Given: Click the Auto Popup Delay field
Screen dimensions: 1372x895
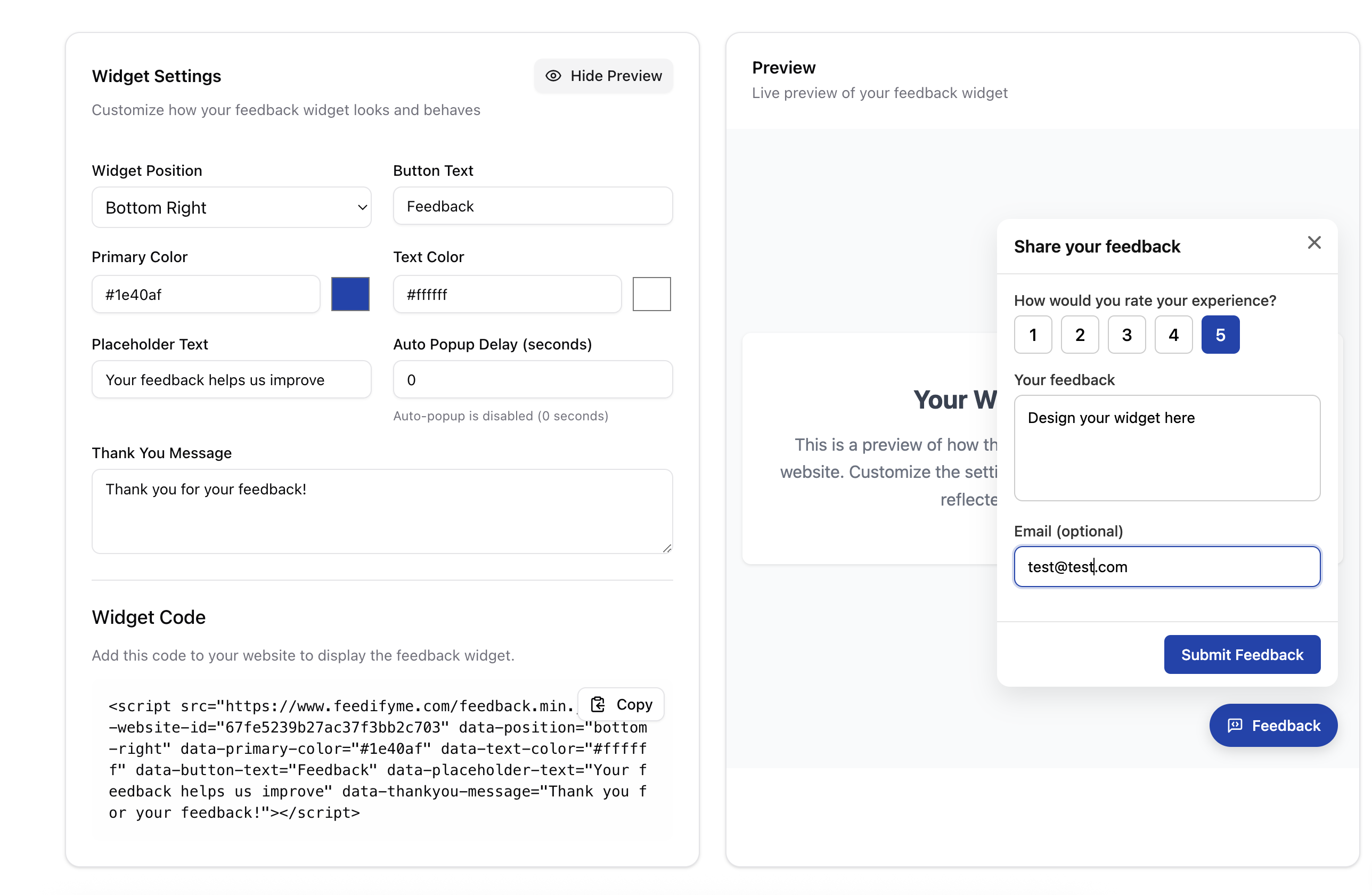Looking at the screenshot, I should pos(533,379).
